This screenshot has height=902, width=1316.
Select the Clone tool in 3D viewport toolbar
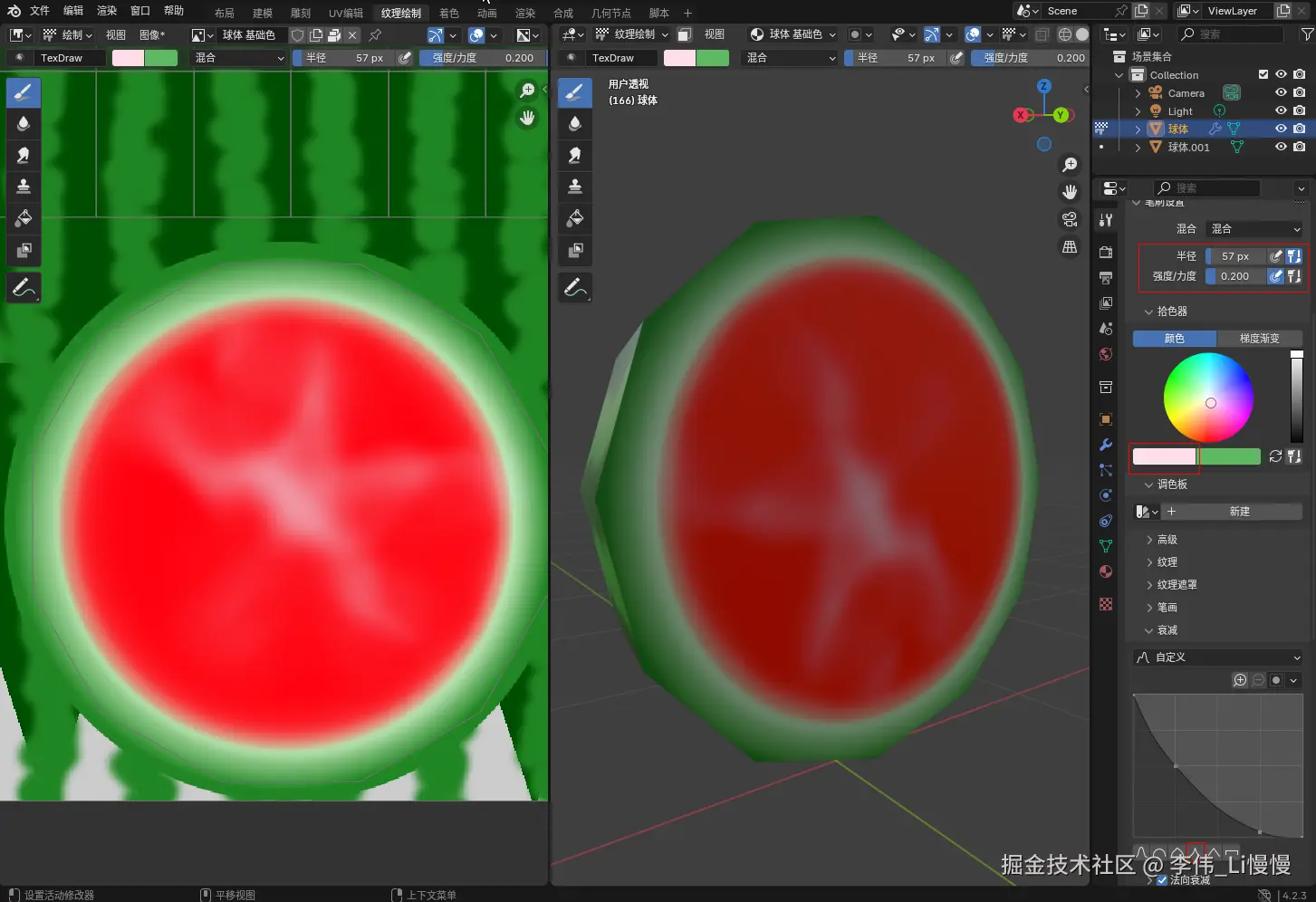[575, 187]
